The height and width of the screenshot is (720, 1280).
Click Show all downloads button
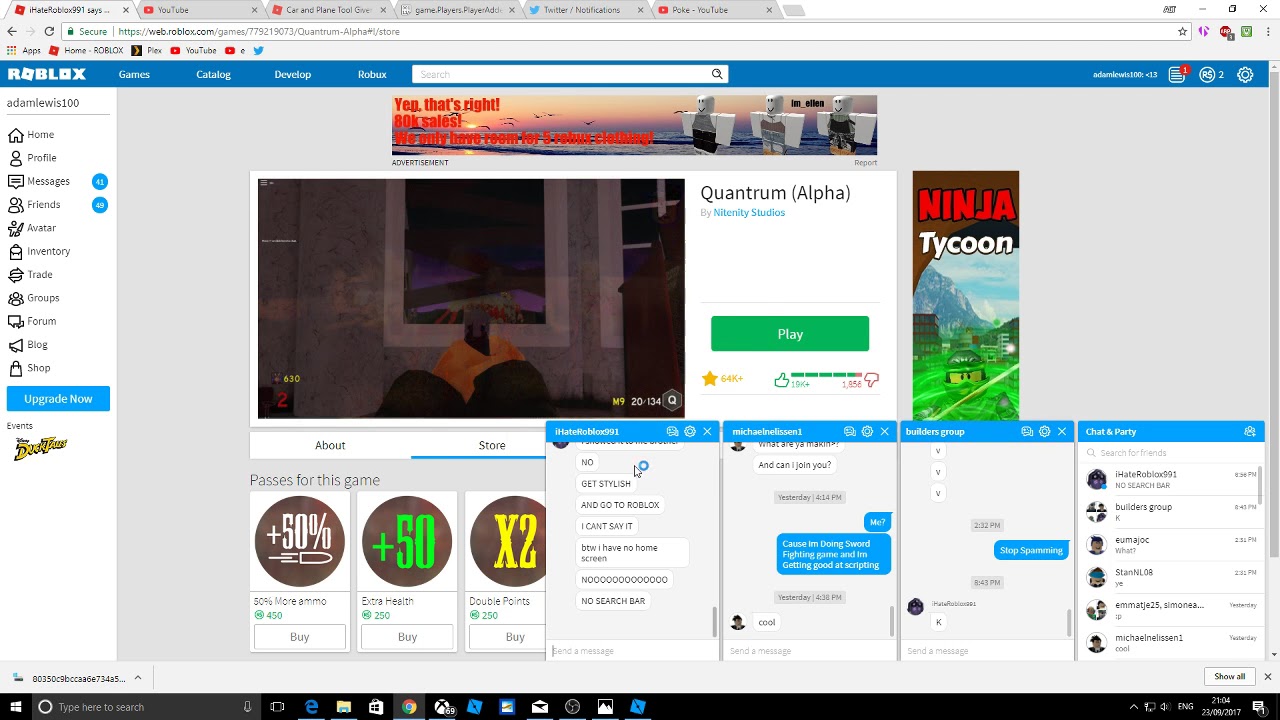(x=1230, y=677)
